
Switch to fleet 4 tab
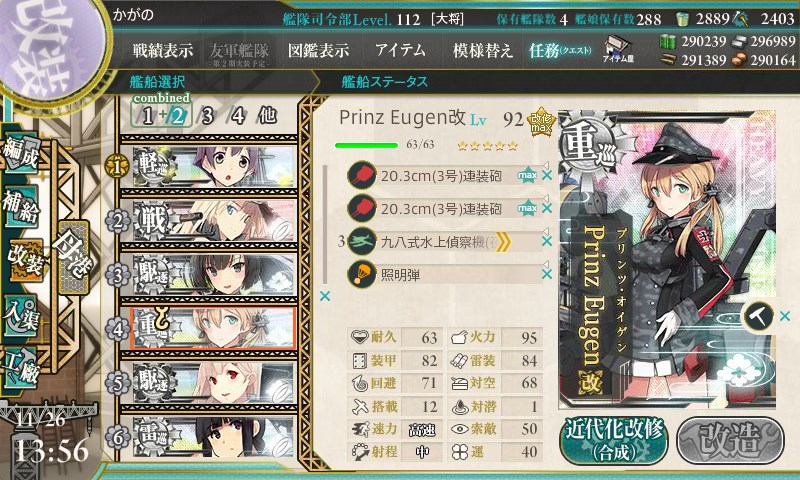pyautogui.click(x=238, y=116)
